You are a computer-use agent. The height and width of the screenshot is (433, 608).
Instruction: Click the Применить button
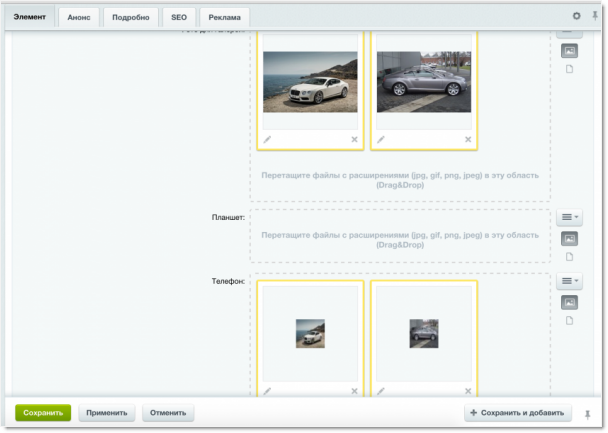point(106,412)
